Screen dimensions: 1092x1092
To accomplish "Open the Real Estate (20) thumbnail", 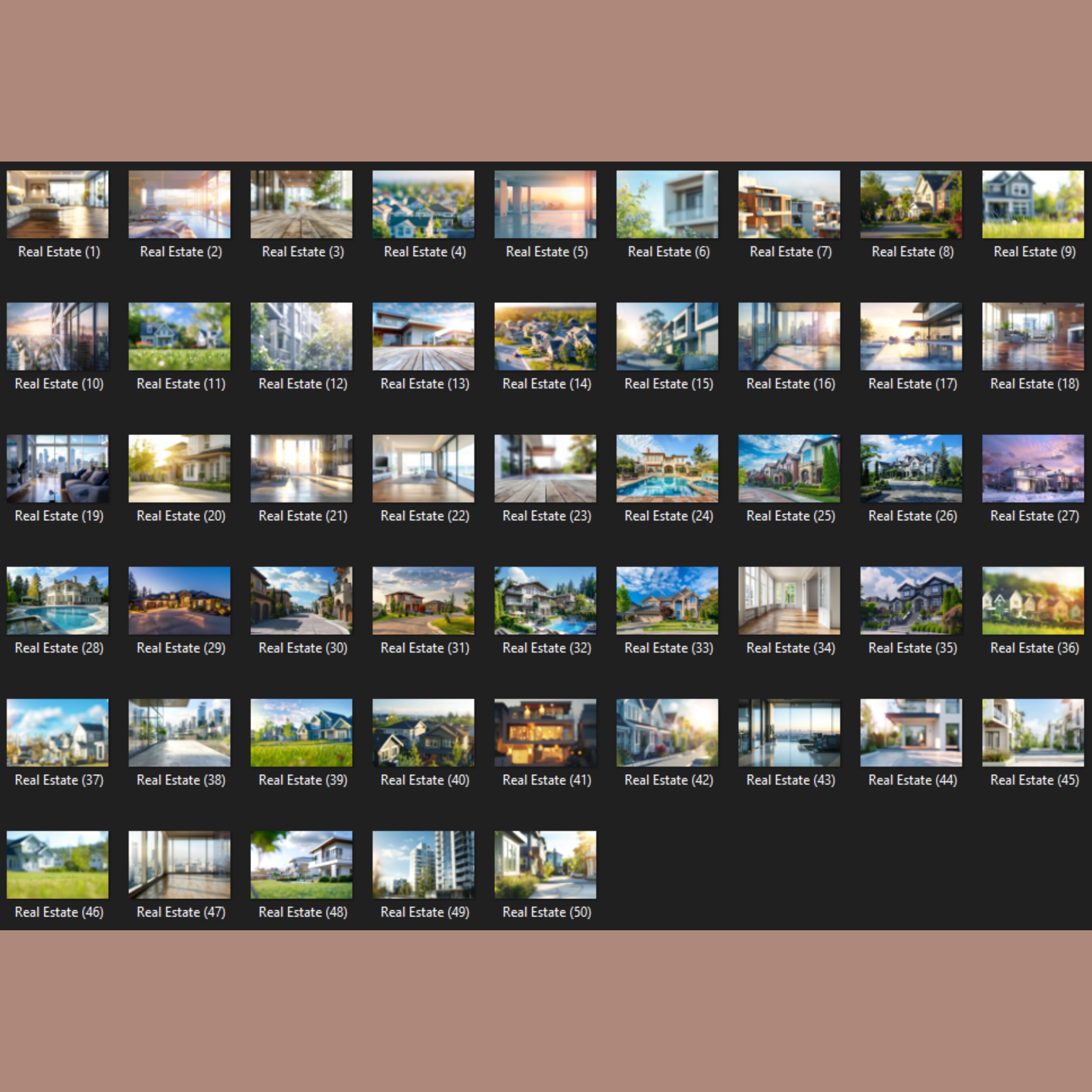I will [x=180, y=469].
